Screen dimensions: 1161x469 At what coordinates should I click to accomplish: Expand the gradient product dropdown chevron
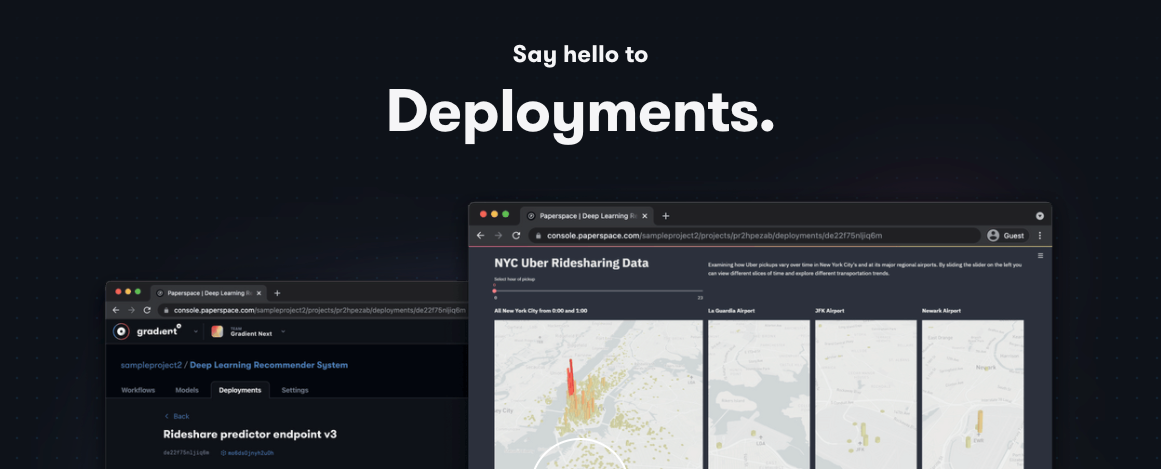[196, 332]
